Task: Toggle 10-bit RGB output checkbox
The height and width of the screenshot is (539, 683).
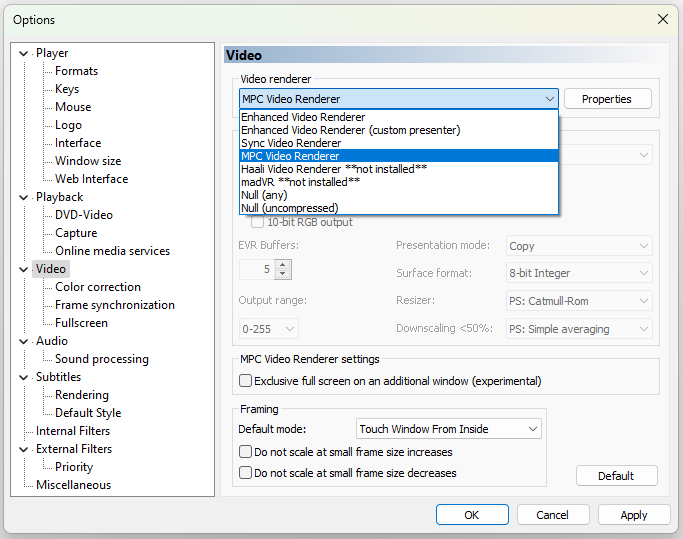Action: [257, 222]
